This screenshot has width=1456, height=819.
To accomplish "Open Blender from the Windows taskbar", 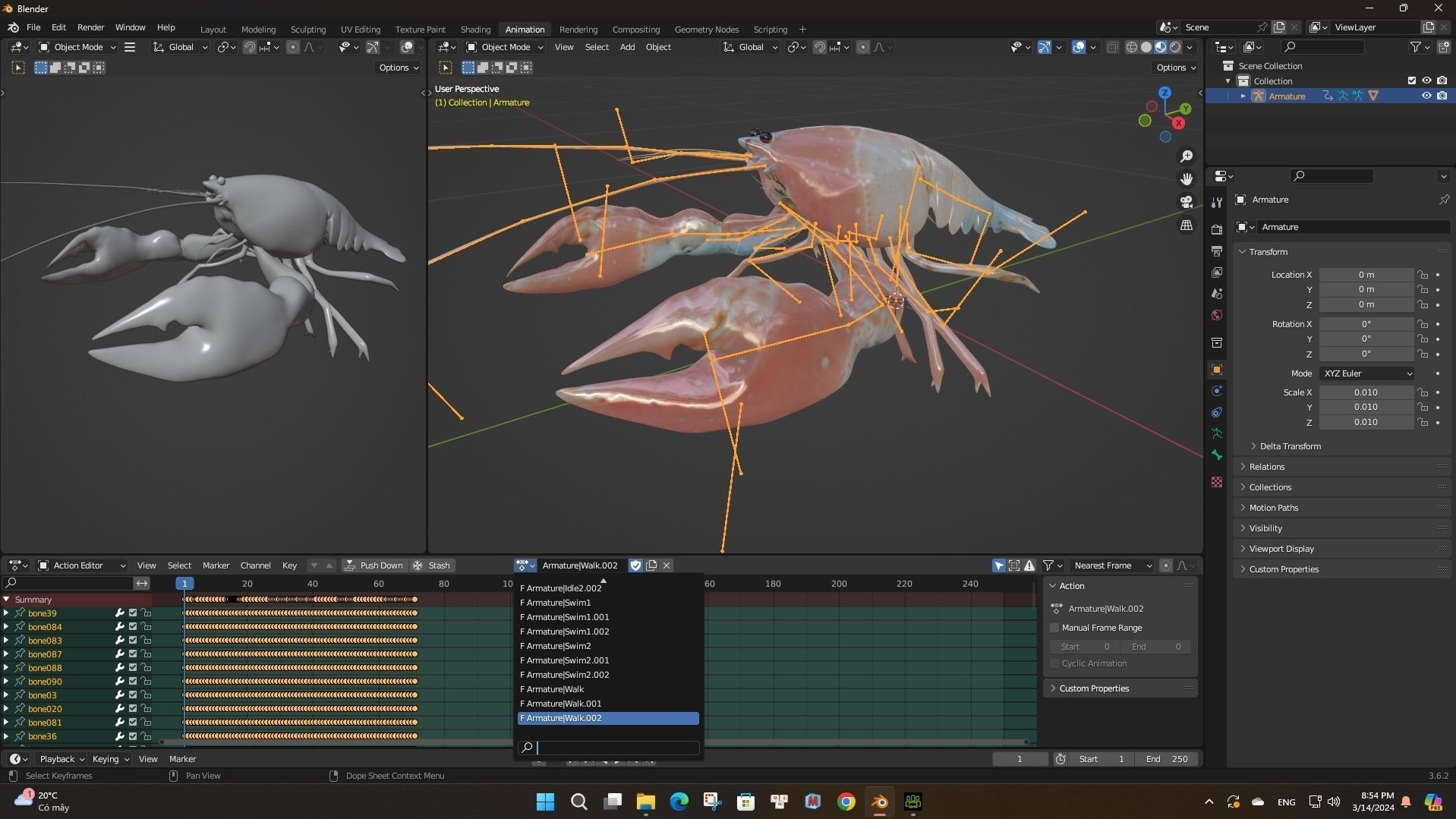I will (x=879, y=802).
